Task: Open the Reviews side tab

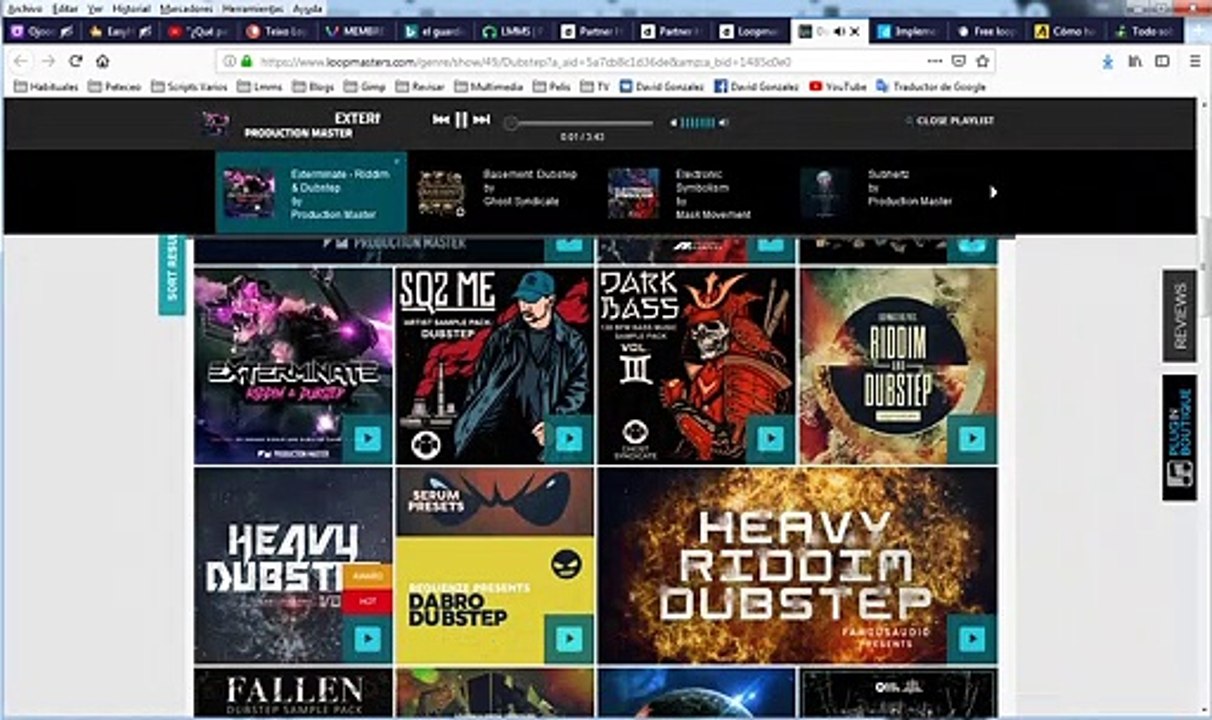Action: pyautogui.click(x=1179, y=316)
